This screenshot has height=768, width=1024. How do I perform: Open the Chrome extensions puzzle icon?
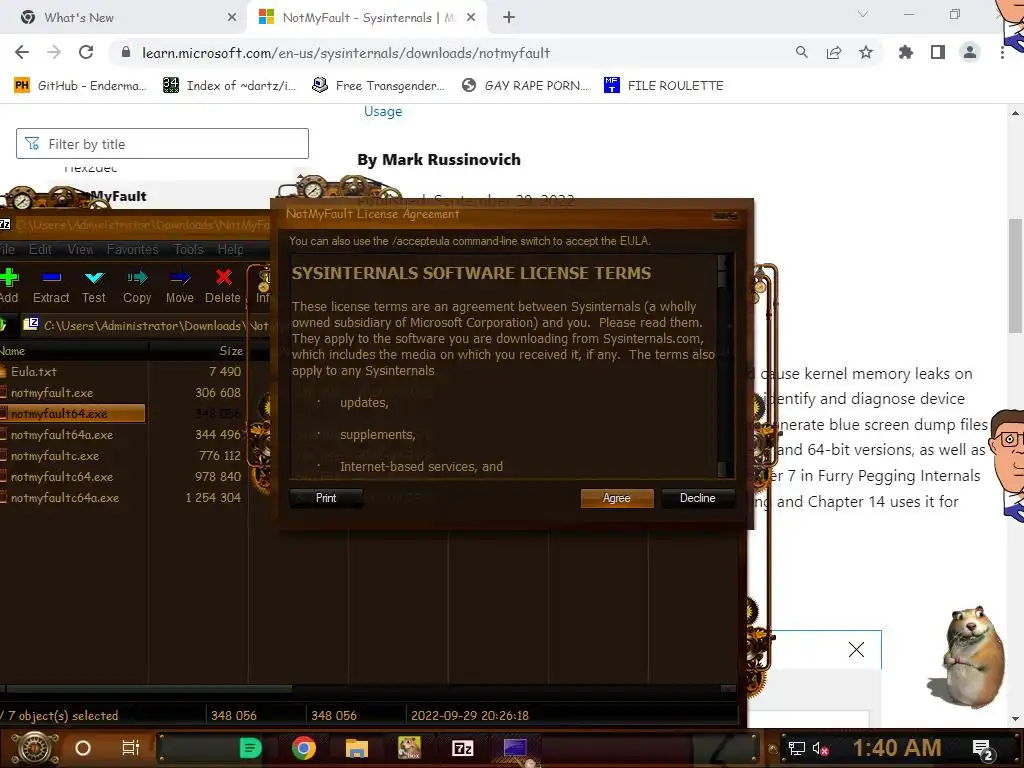point(905,52)
